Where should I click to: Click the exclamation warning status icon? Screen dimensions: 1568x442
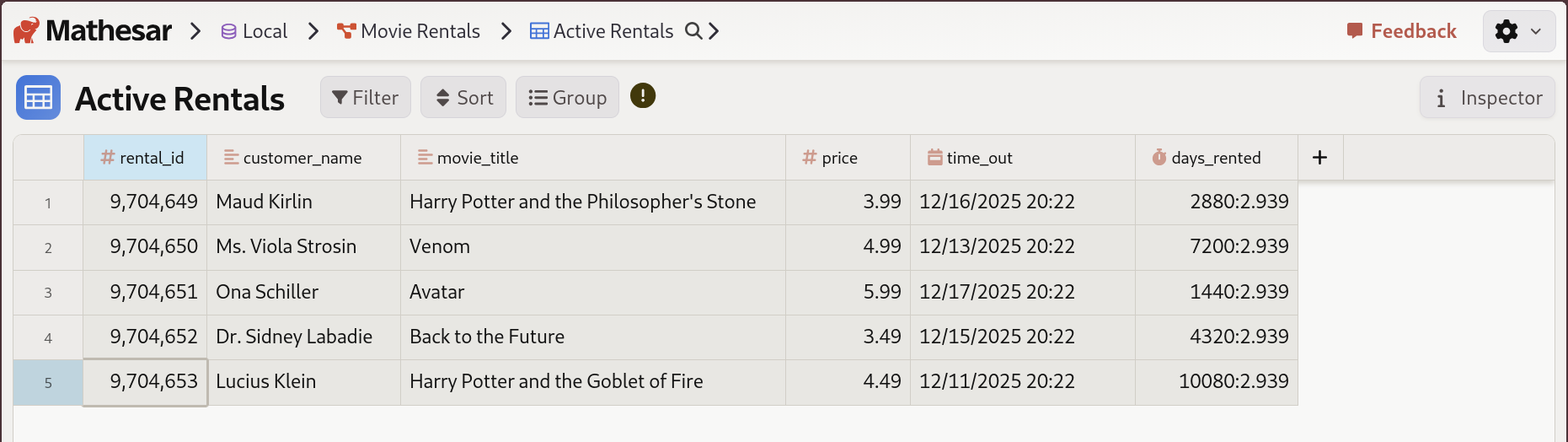[643, 96]
